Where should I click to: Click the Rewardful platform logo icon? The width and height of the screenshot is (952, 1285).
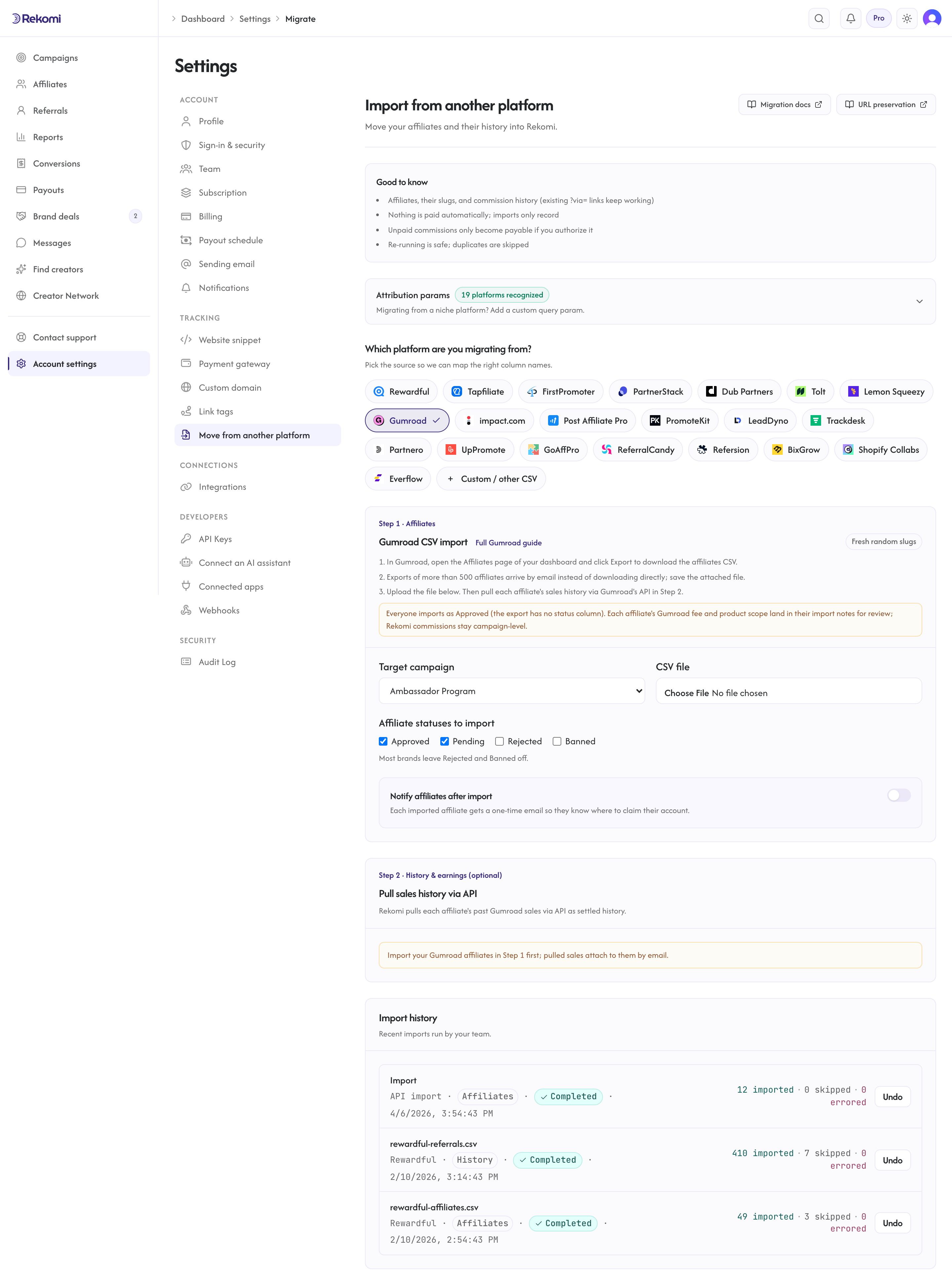tap(378, 391)
